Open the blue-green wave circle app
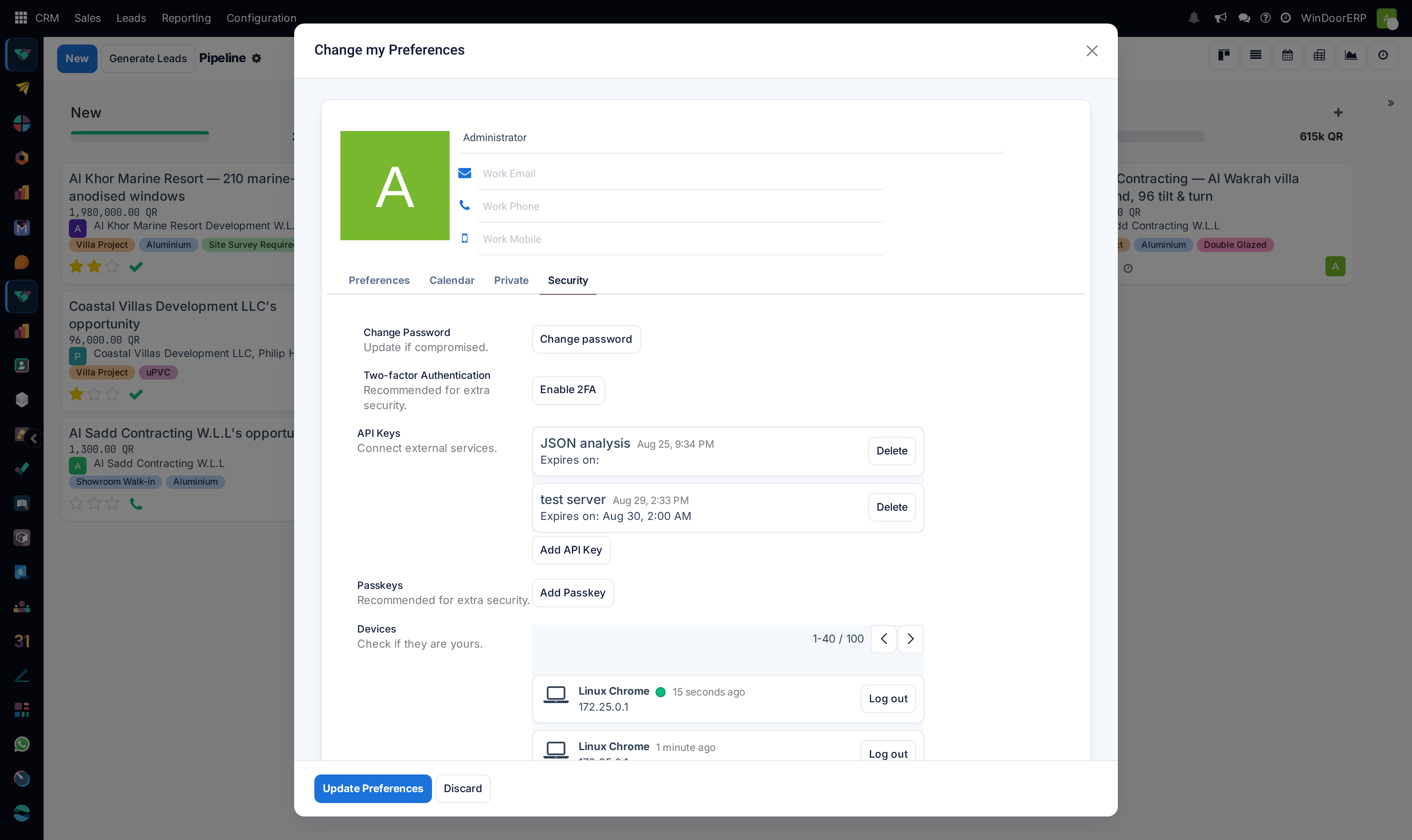Viewport: 1412px width, 840px height. 21,814
